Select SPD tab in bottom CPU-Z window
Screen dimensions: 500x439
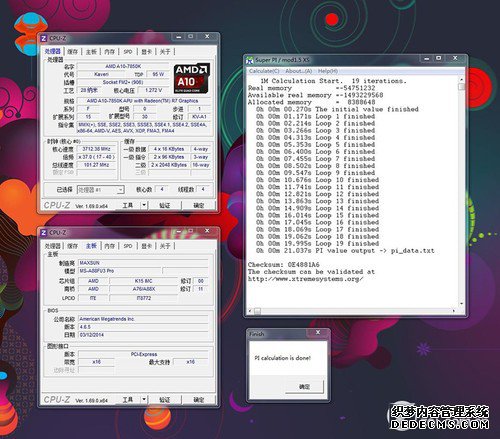[128, 246]
